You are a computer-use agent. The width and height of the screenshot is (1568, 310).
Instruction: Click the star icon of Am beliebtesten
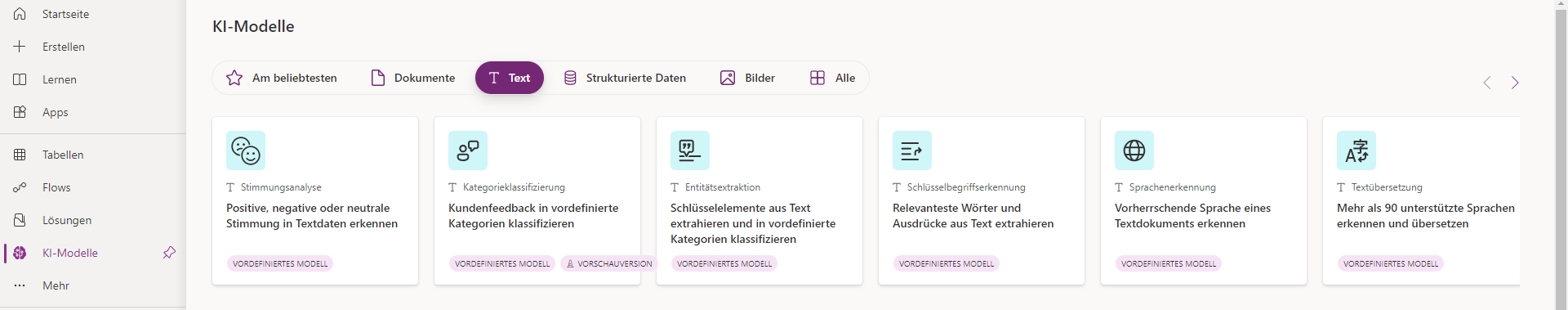[234, 78]
